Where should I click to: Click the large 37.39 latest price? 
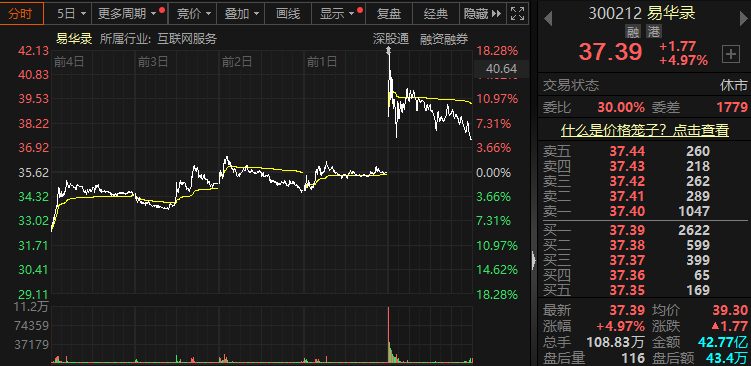[610, 52]
